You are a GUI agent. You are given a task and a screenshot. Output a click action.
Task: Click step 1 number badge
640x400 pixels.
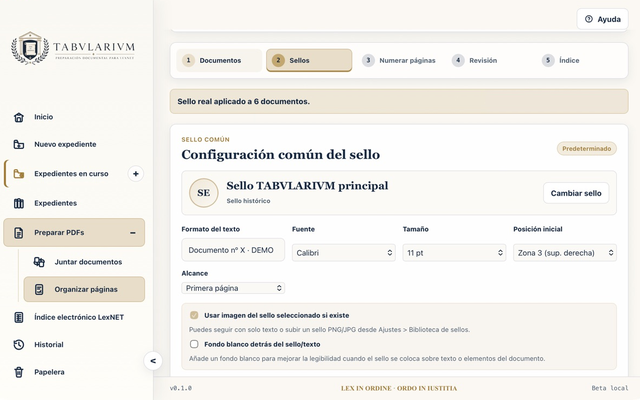(188, 60)
